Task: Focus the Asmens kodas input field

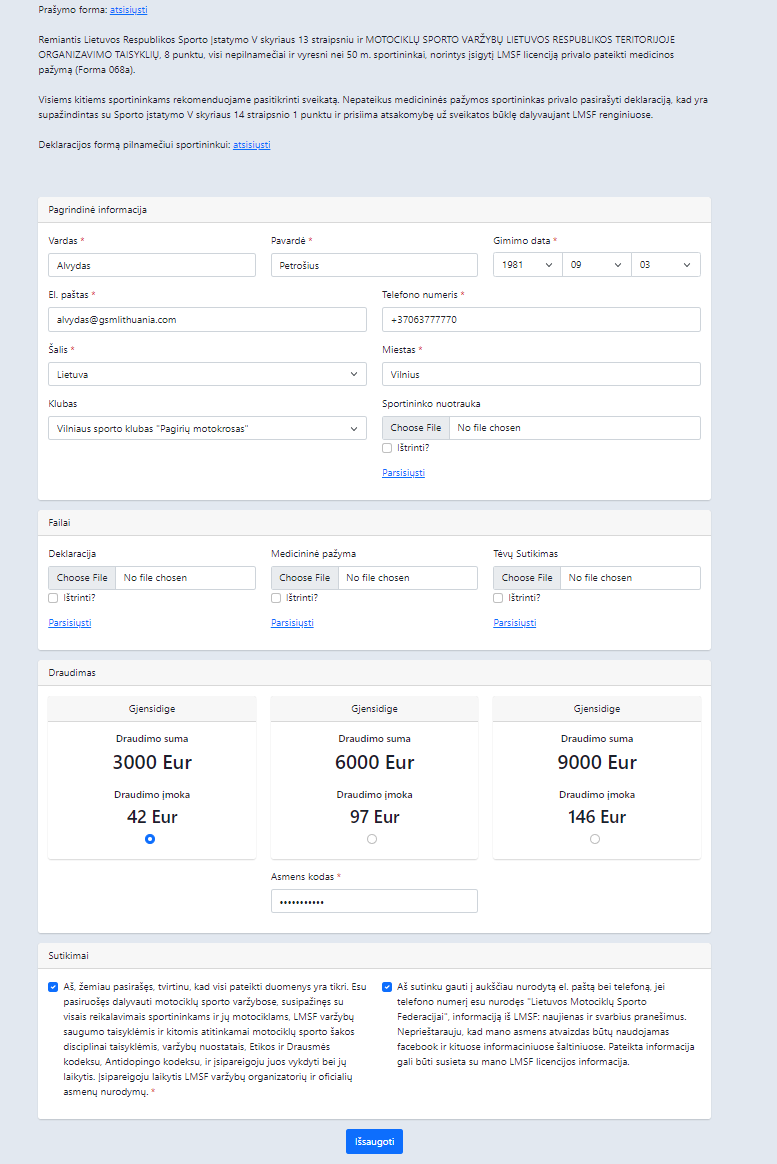Action: [374, 901]
